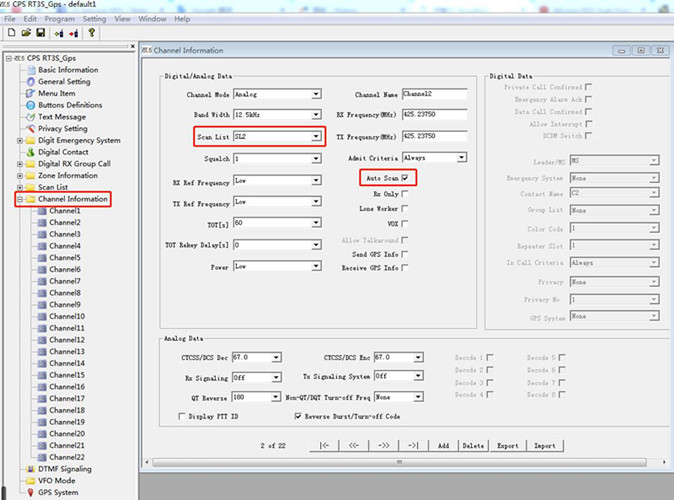Screen dimensions: 674x500
Task: Click the Open file toolbar icon
Action: click(25, 32)
